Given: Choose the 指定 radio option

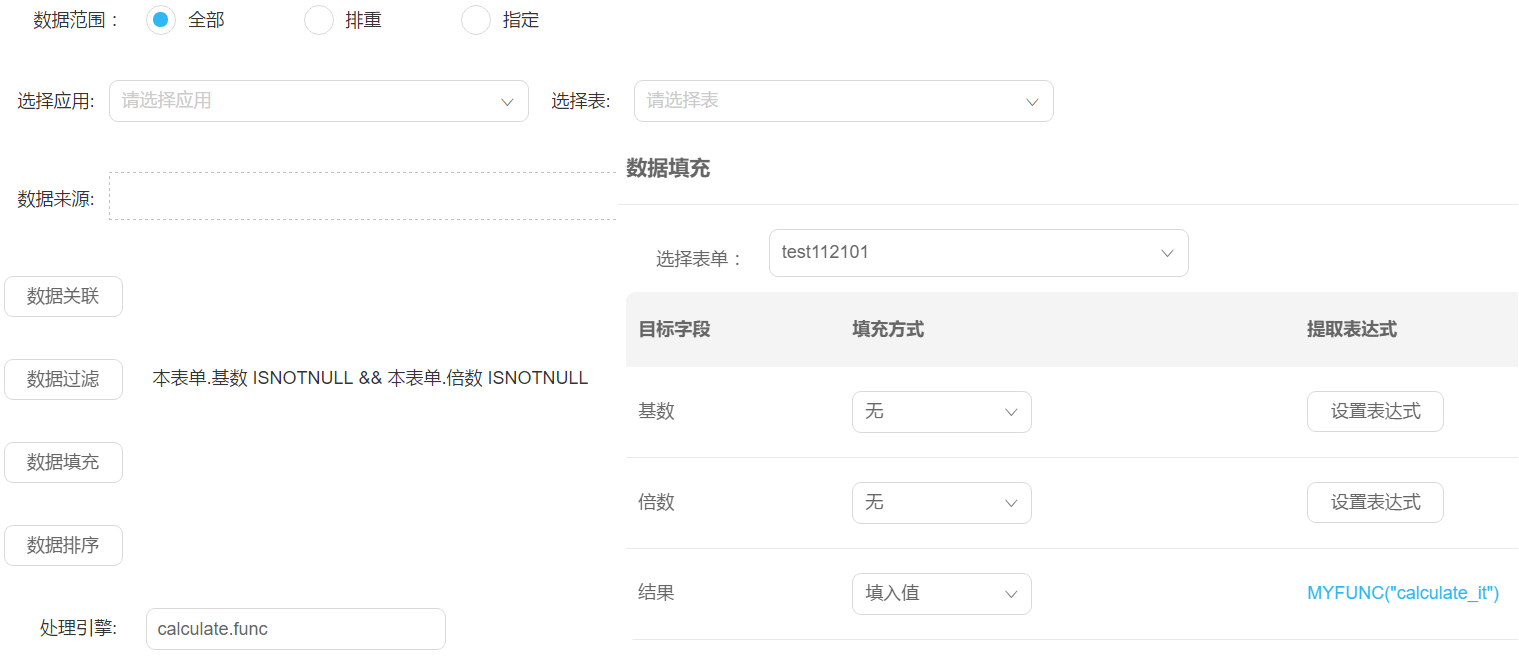Looking at the screenshot, I should pos(476,20).
